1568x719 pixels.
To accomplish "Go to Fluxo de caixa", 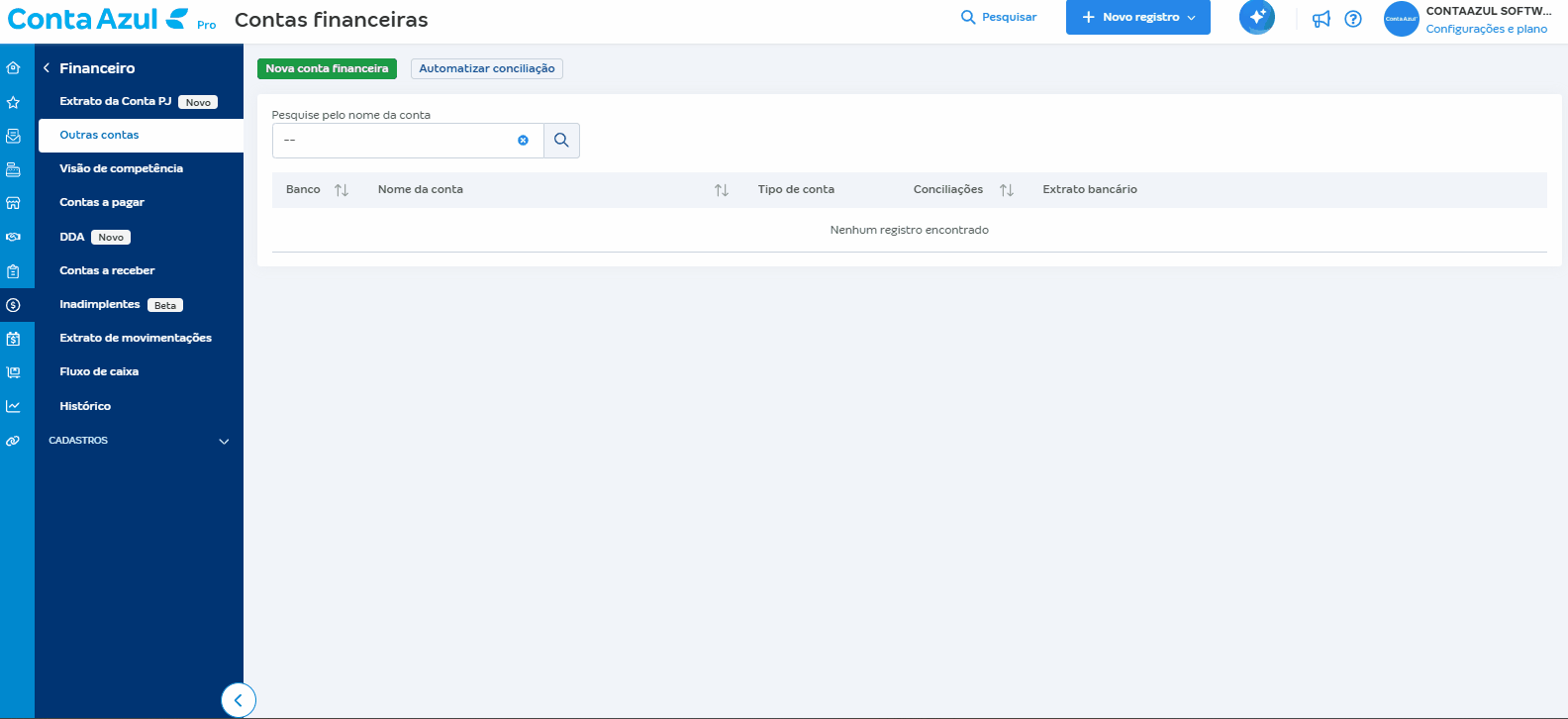I will point(99,371).
